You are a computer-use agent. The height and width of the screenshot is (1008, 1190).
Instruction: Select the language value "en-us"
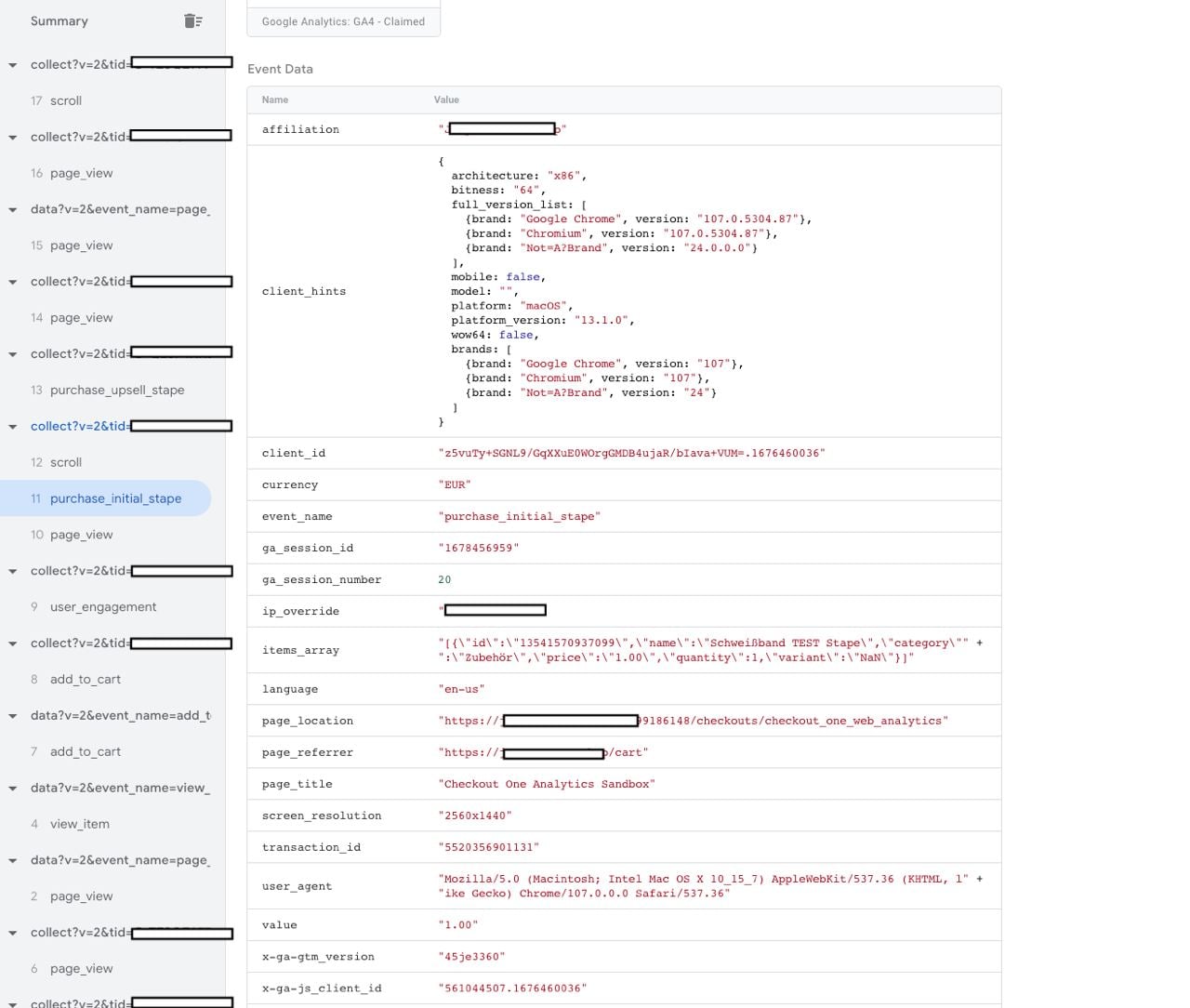click(461, 689)
